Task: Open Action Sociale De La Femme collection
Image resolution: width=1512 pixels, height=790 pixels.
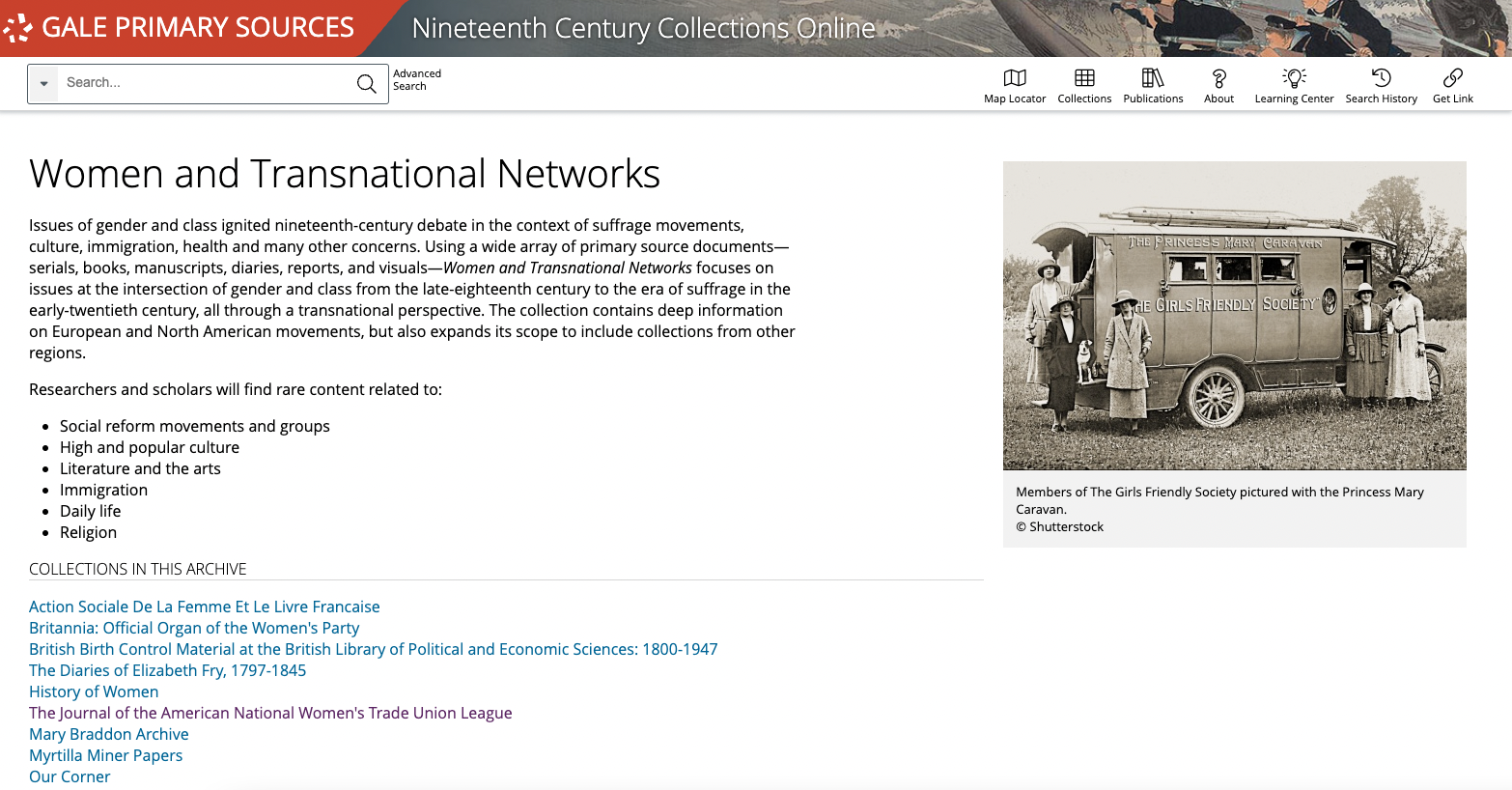Action: point(205,607)
